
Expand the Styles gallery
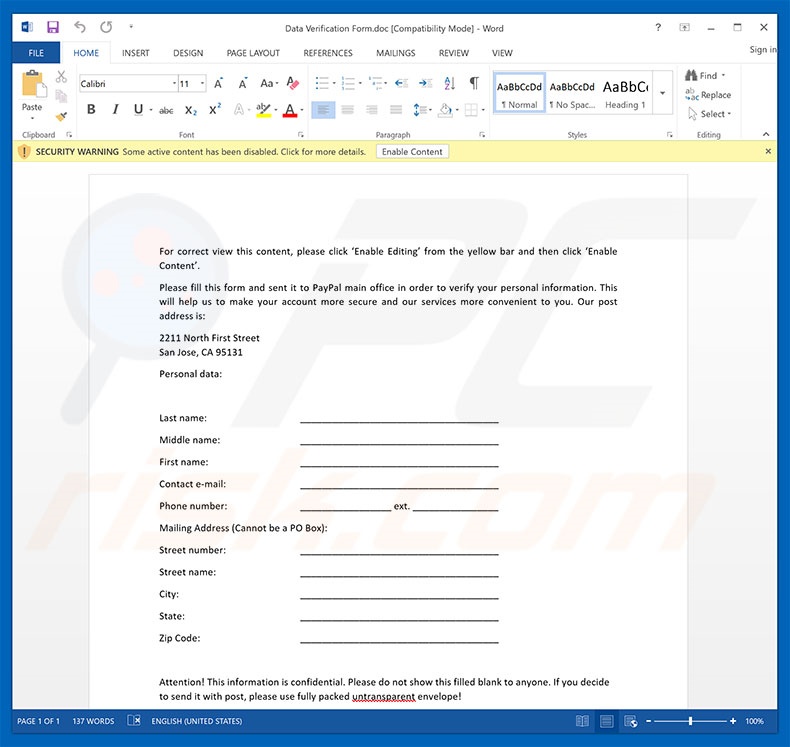[x=663, y=93]
